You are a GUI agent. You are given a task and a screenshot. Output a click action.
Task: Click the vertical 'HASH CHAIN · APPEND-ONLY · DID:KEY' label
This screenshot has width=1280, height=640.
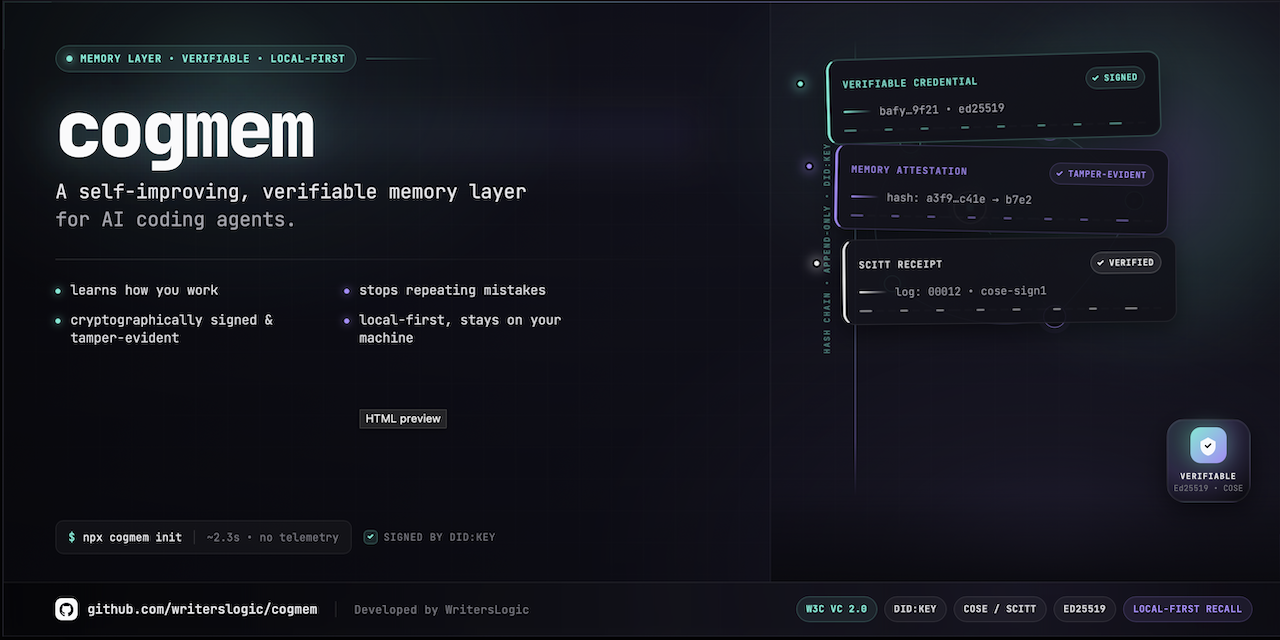click(x=827, y=248)
